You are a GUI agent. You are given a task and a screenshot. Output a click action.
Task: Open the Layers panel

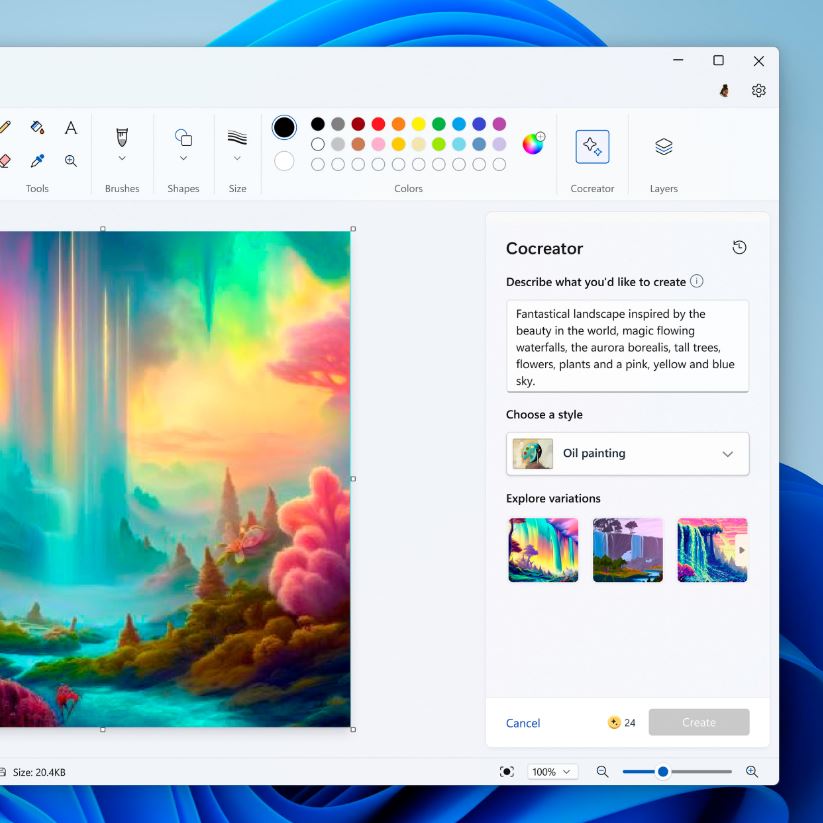pos(663,147)
